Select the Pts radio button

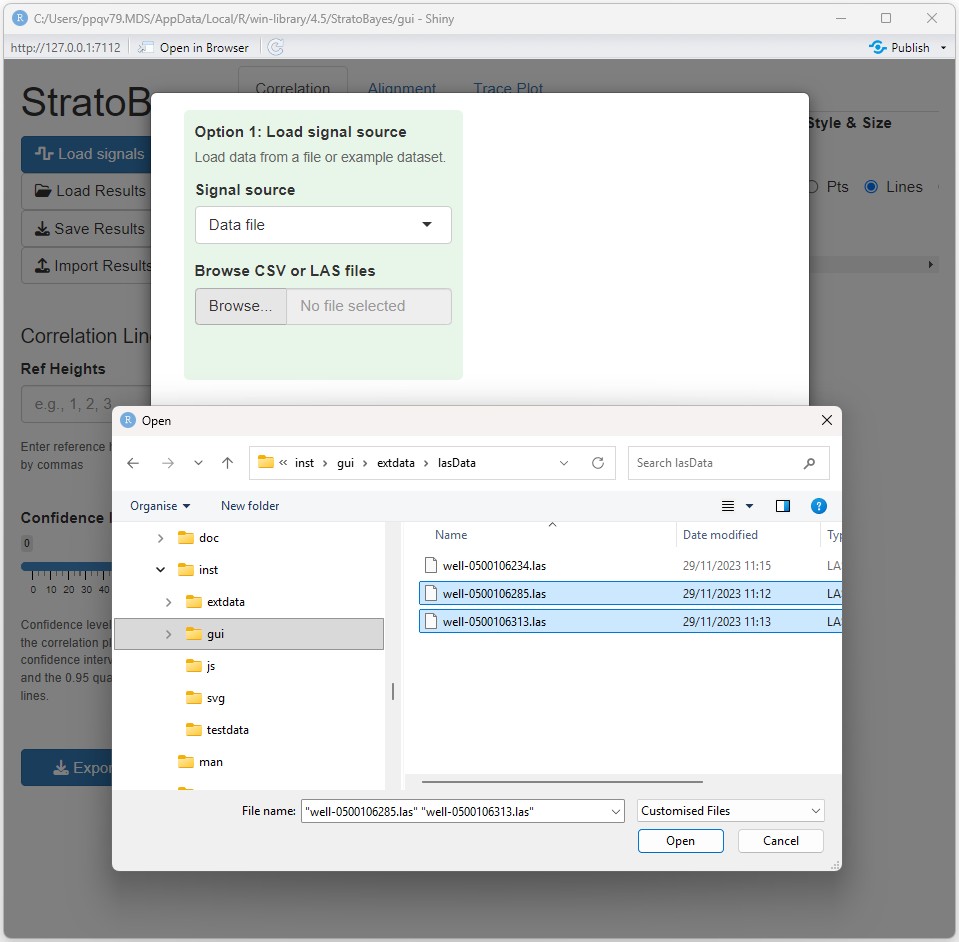[813, 187]
